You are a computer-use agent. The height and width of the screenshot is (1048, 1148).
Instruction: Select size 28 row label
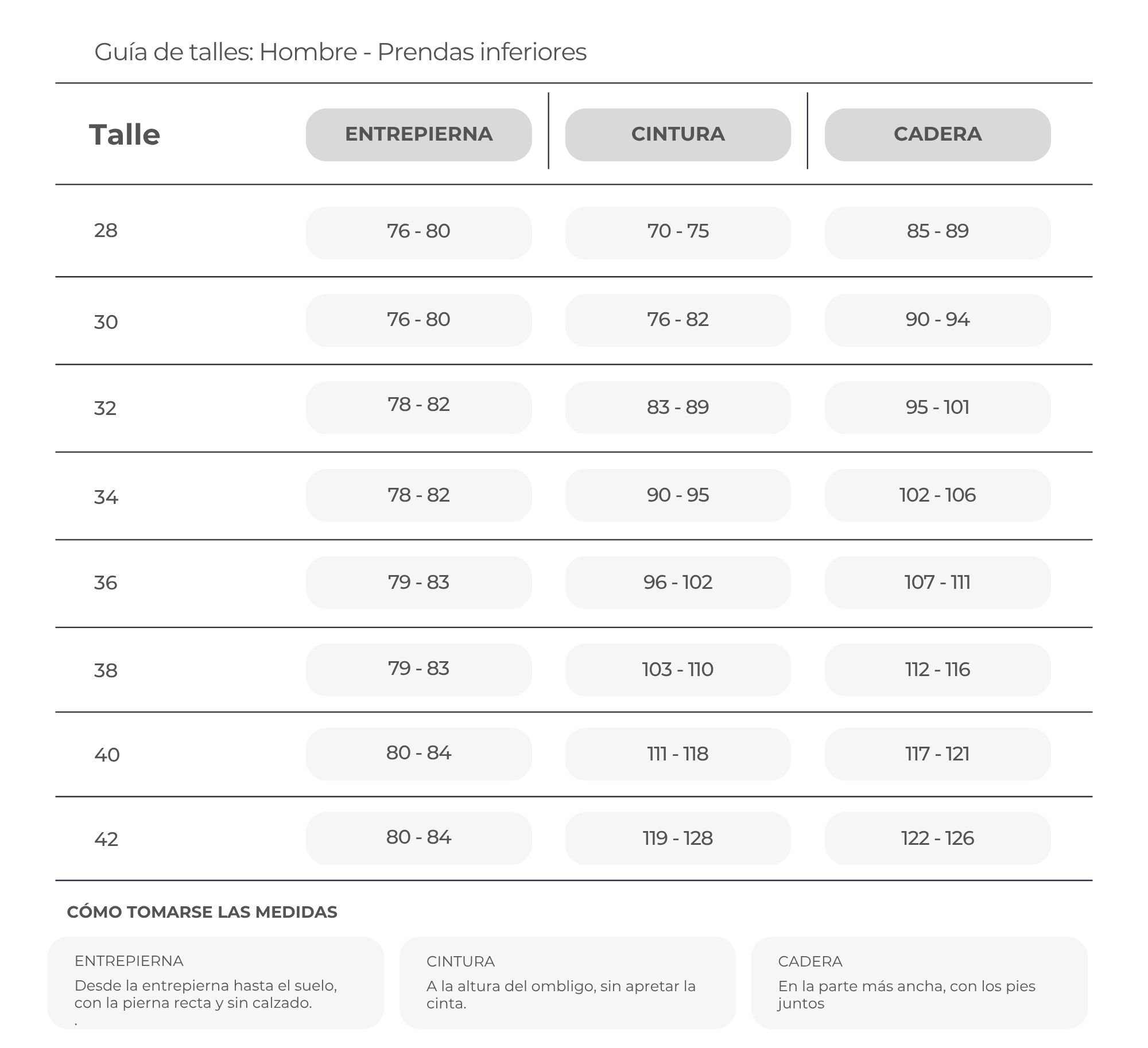(106, 230)
